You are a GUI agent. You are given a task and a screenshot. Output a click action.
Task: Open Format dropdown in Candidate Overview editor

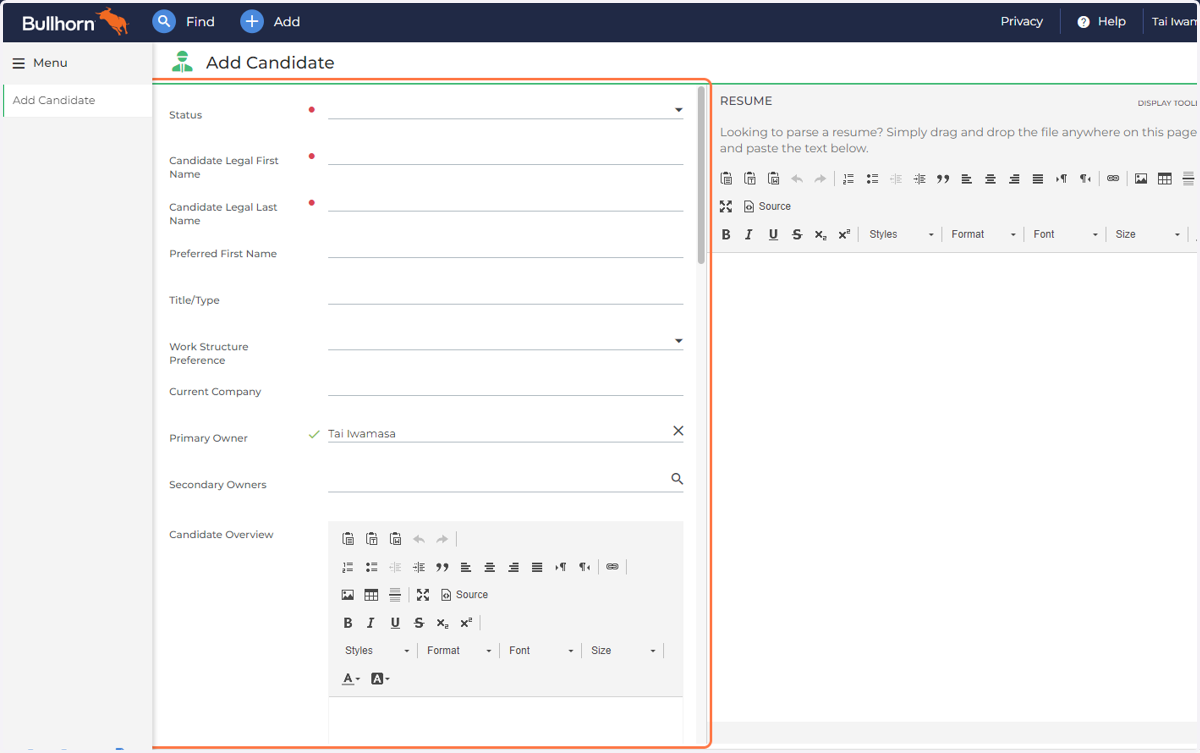click(460, 651)
